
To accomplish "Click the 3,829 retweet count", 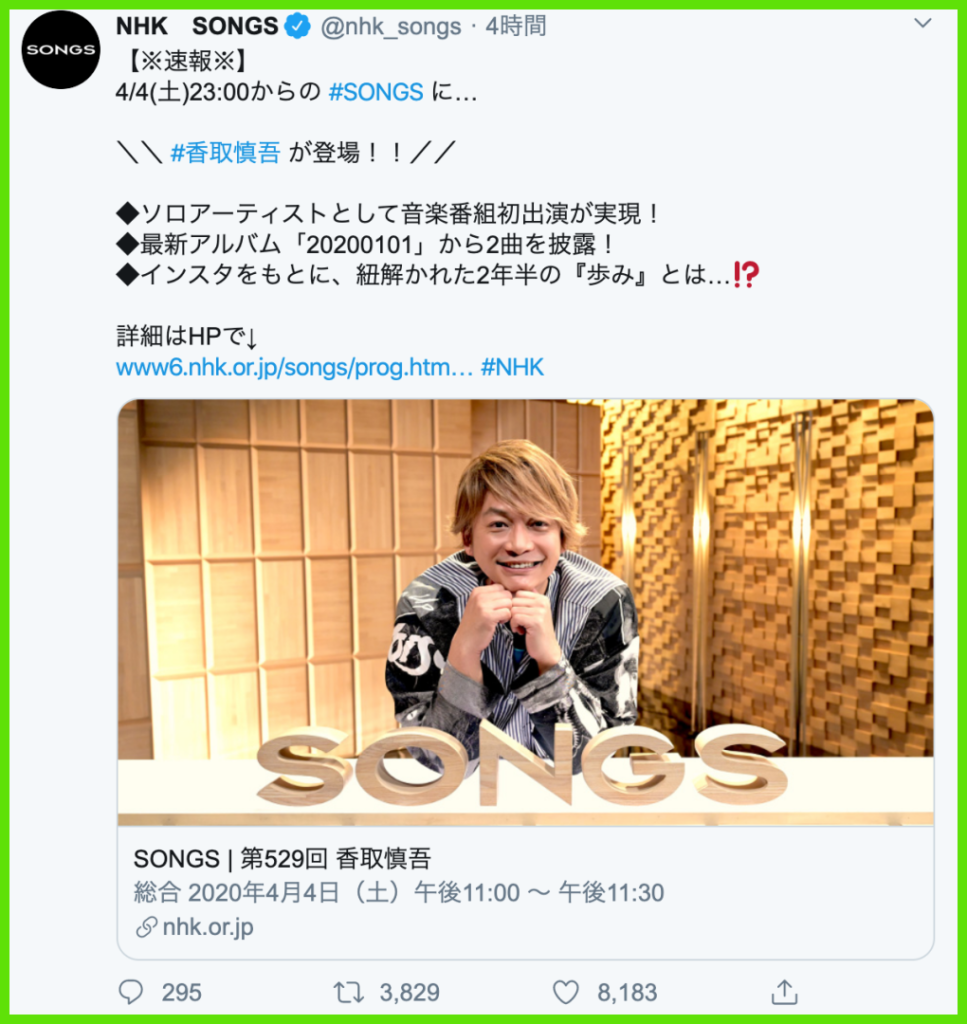I will [x=409, y=993].
